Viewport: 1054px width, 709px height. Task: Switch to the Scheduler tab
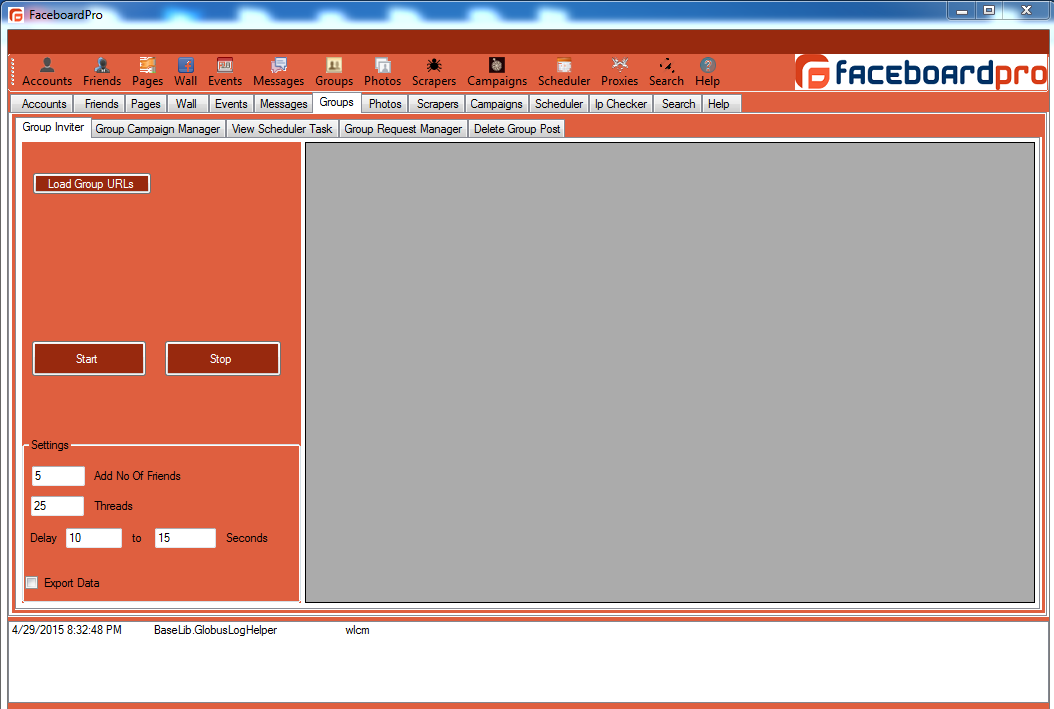click(x=559, y=103)
